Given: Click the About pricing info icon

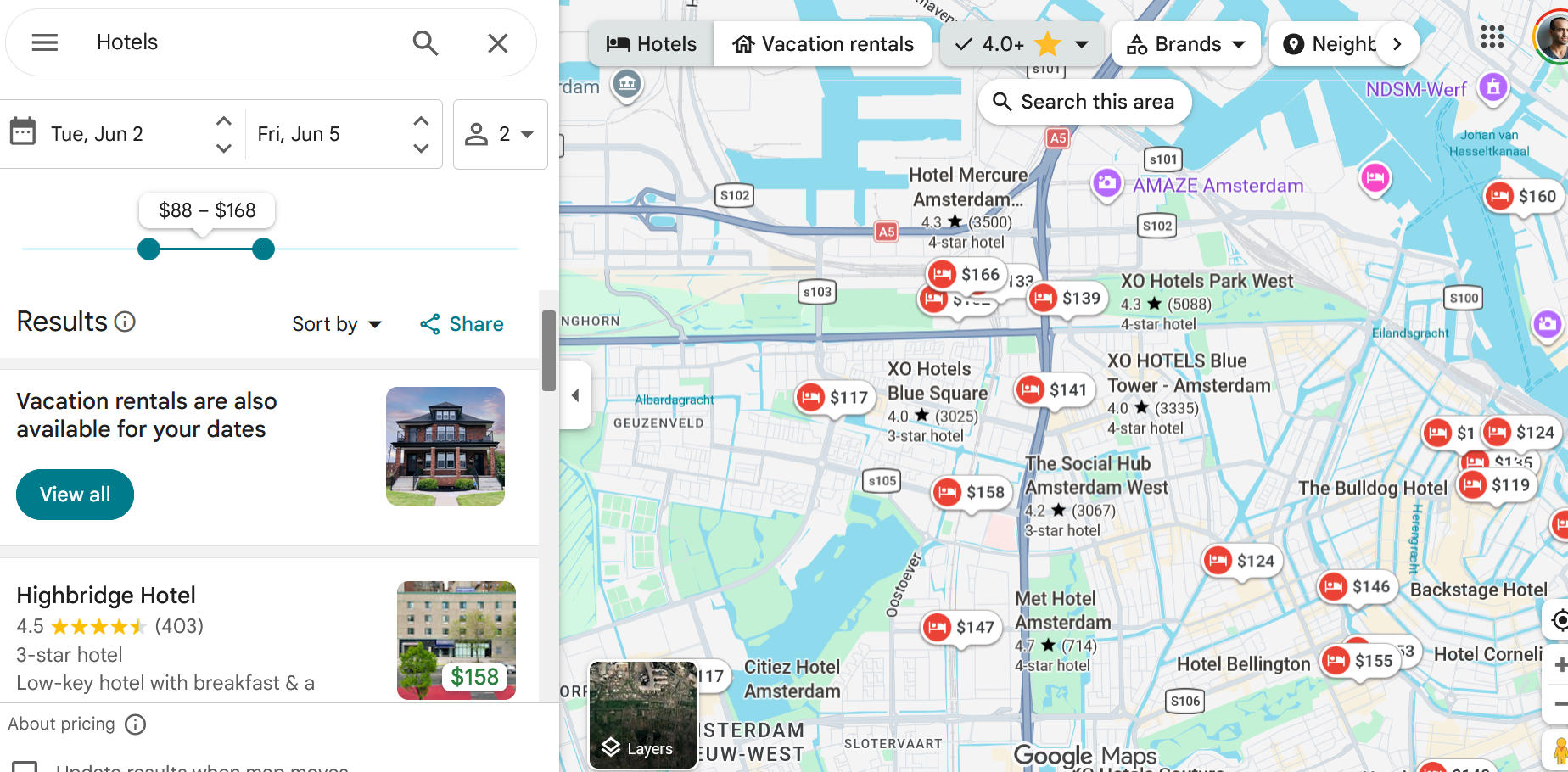Looking at the screenshot, I should [x=136, y=724].
